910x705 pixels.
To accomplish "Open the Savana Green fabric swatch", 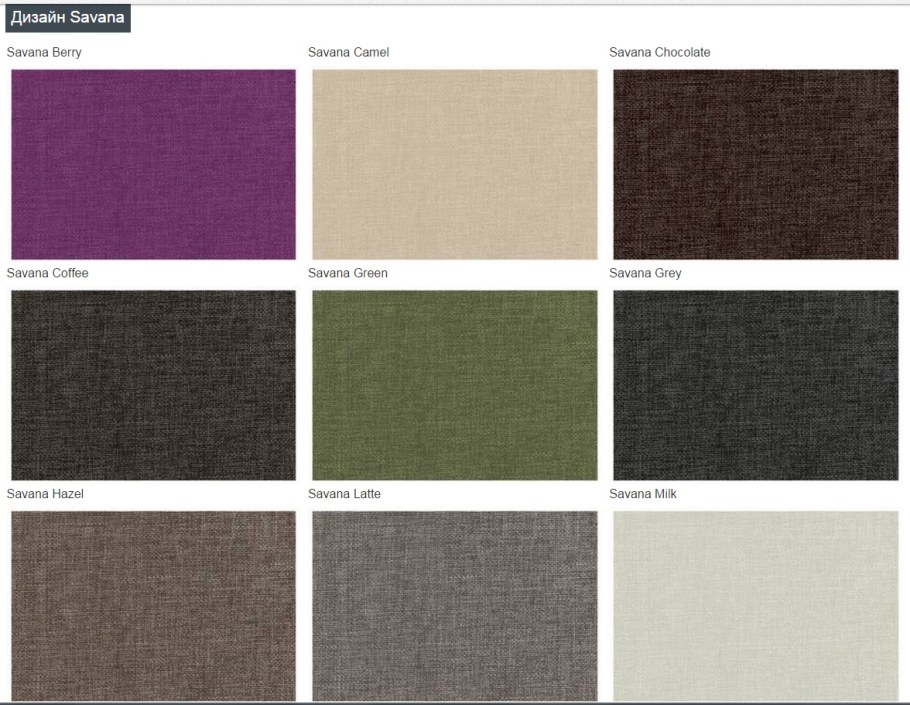I will click(x=455, y=385).
